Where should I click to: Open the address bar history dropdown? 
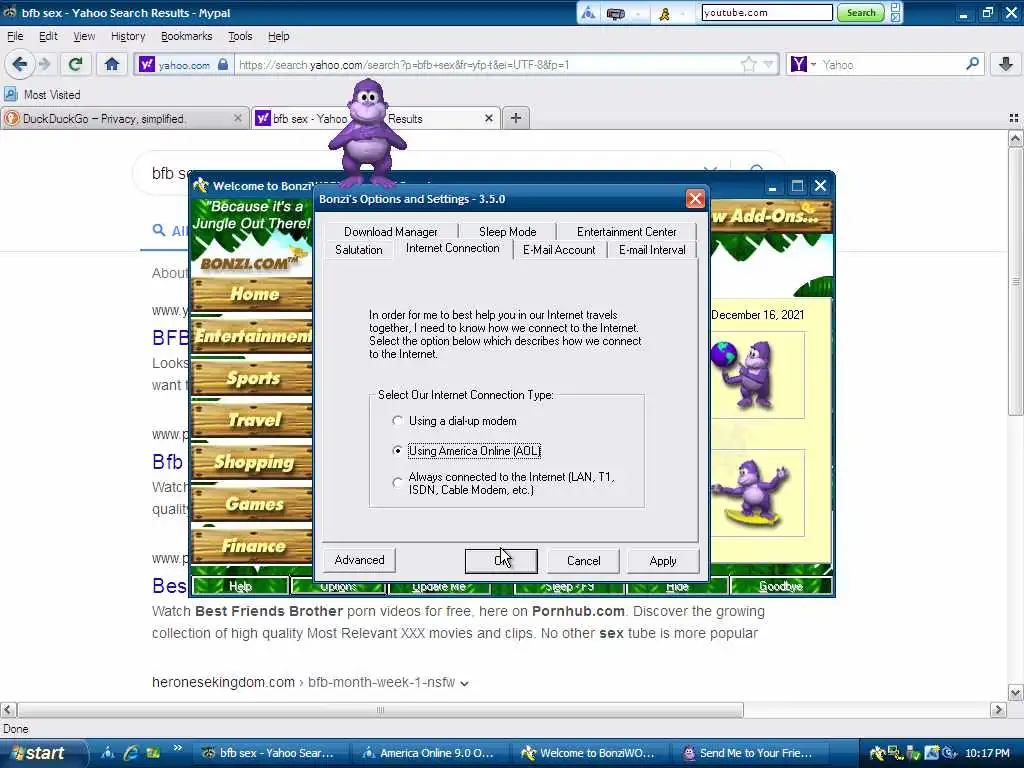click(768, 64)
